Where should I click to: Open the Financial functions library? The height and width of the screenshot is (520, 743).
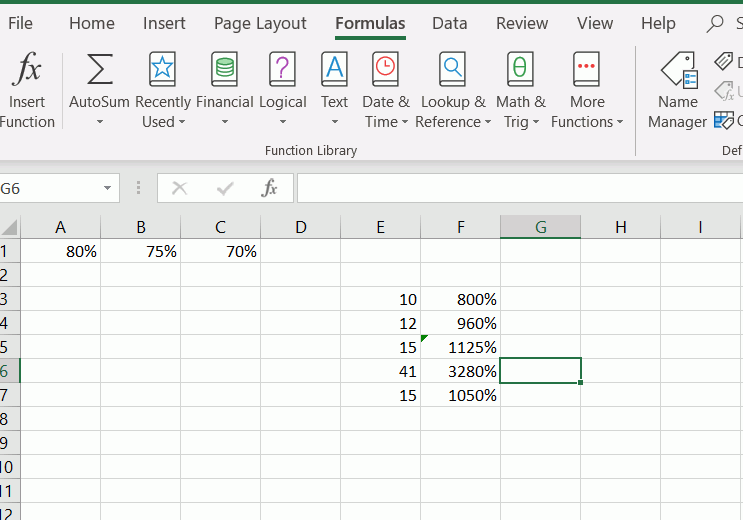point(224,72)
